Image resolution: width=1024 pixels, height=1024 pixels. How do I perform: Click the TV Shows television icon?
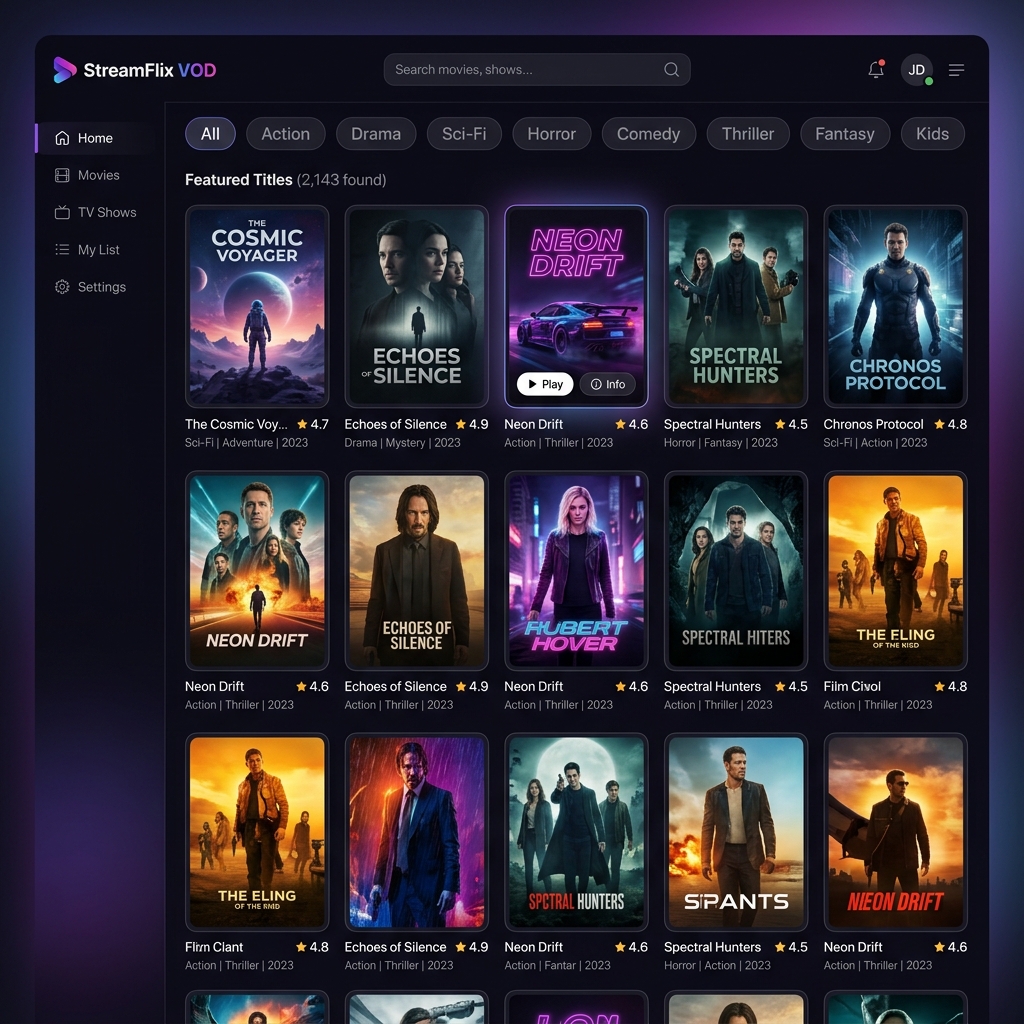point(62,212)
